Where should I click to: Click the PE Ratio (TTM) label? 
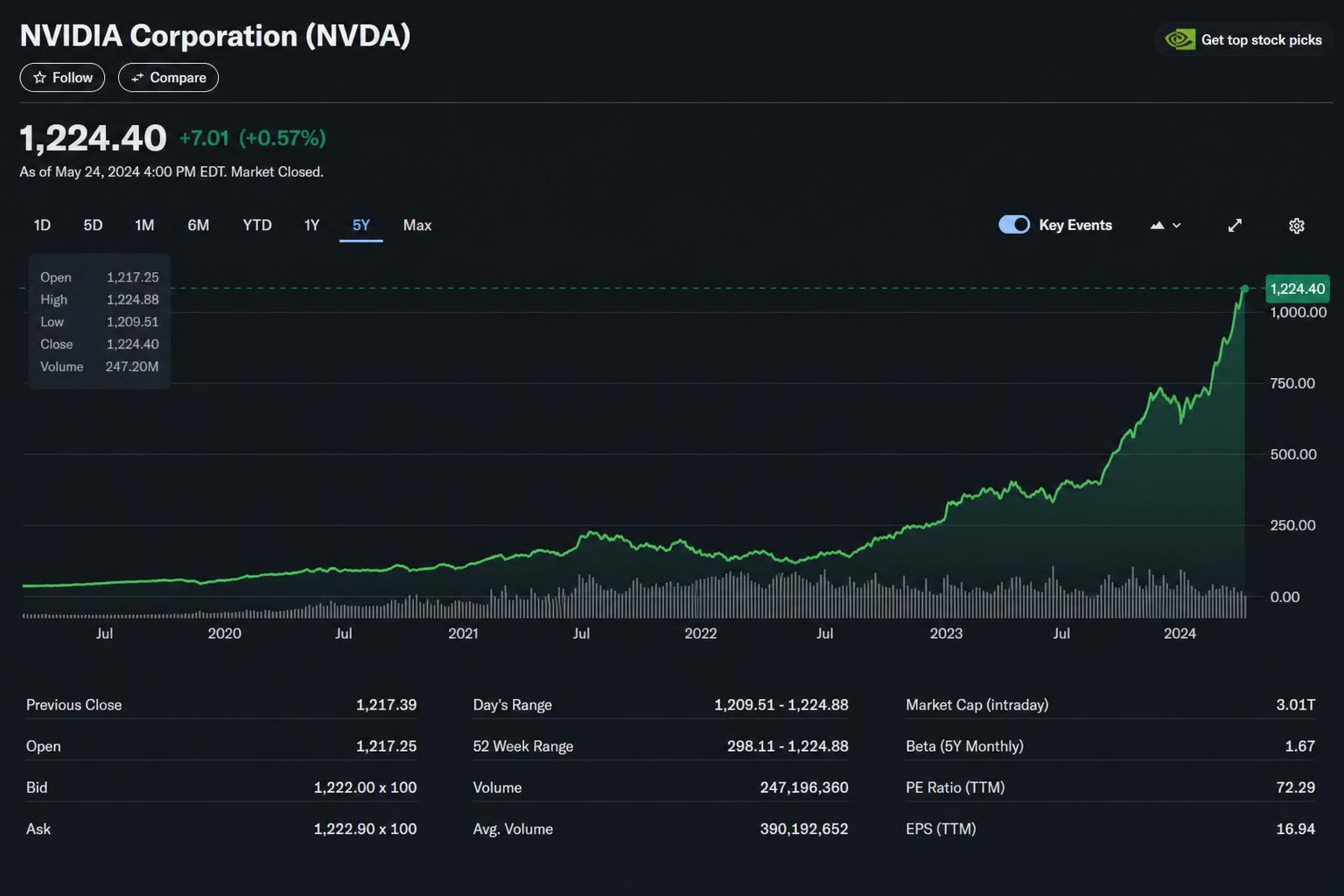coord(955,787)
